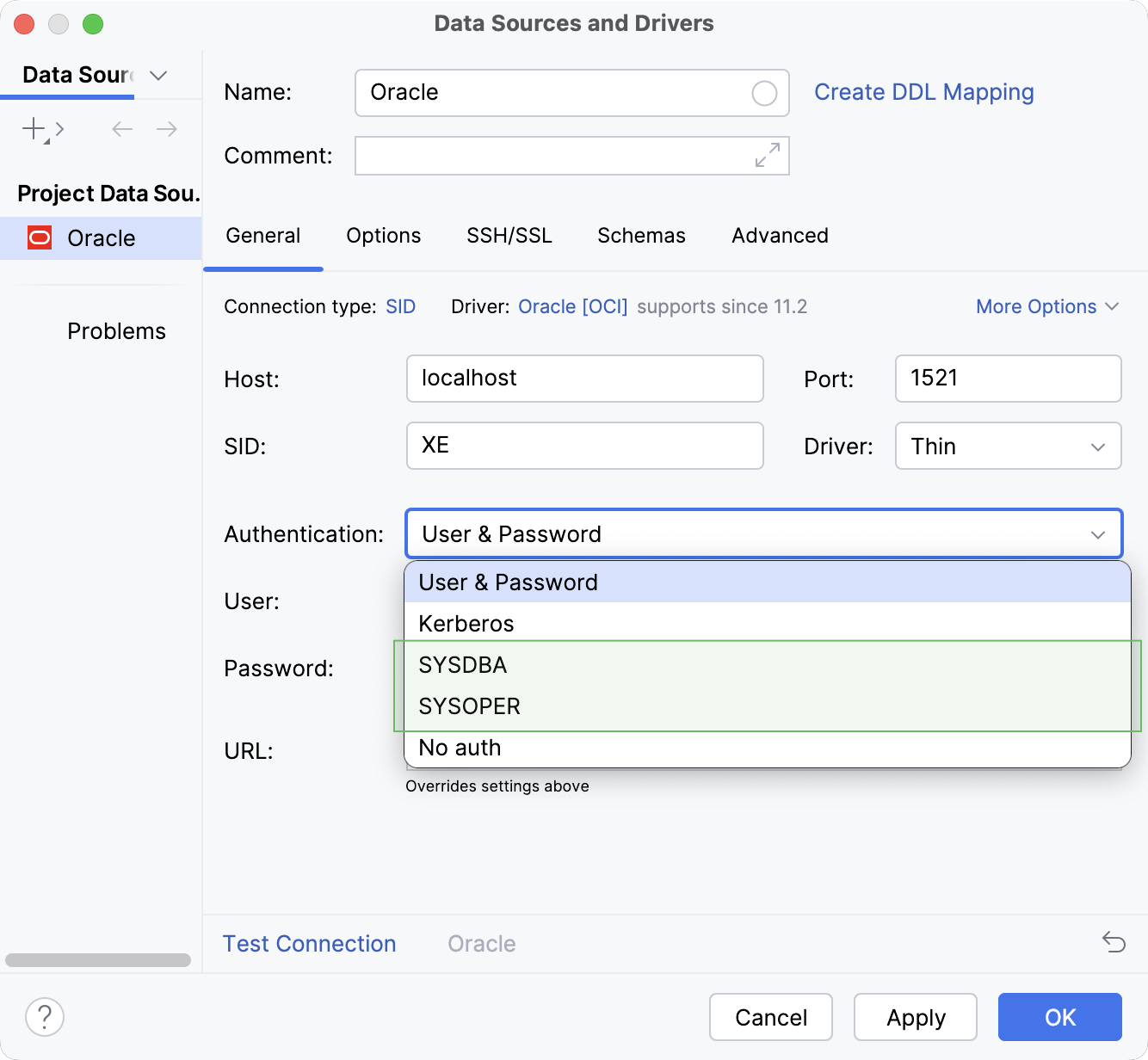Screen dimensions: 1148x1060
Task: Switch to the Options tab
Action: click(x=384, y=236)
